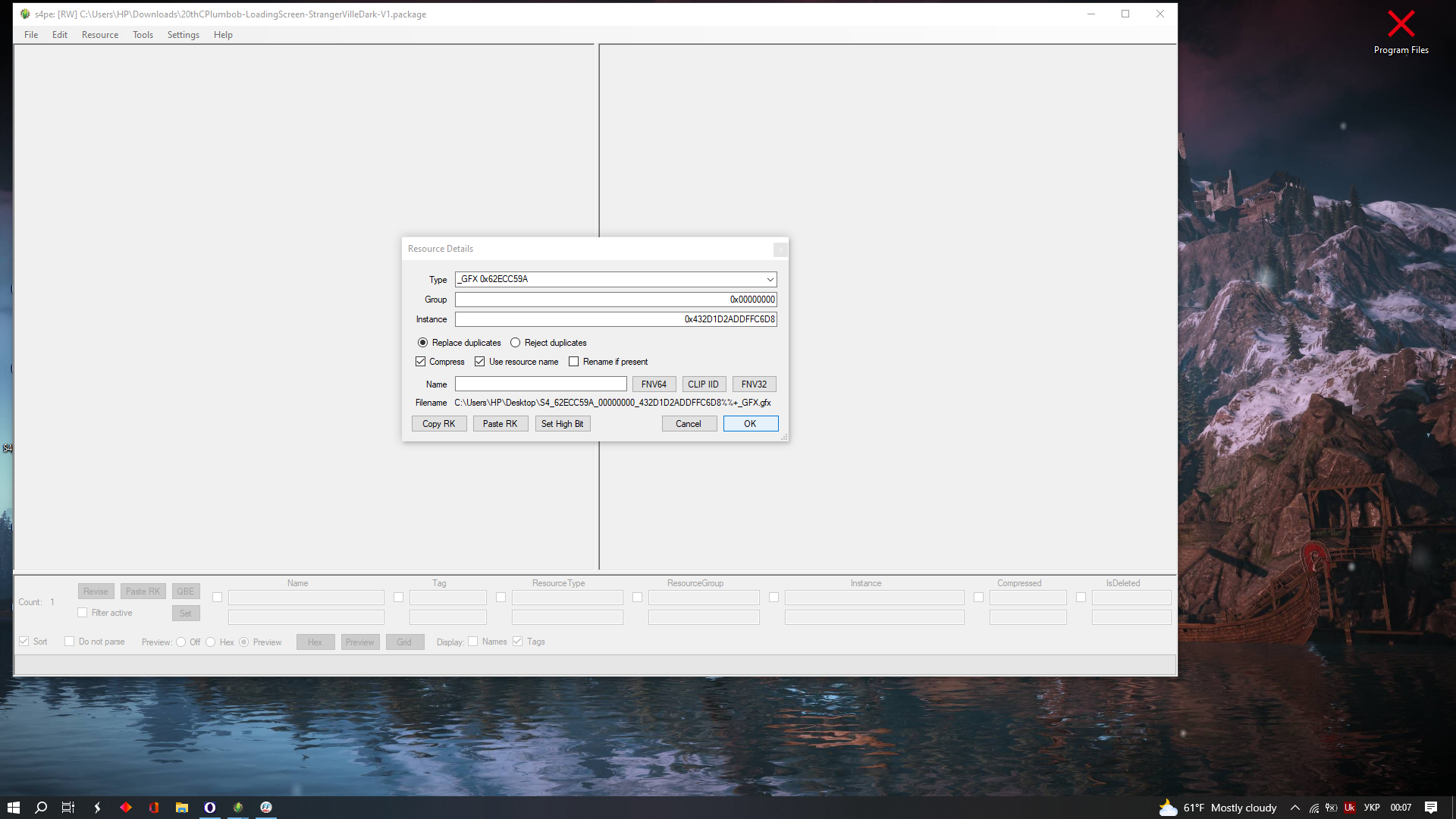
Task: Open the Resource menu
Action: 100,35
